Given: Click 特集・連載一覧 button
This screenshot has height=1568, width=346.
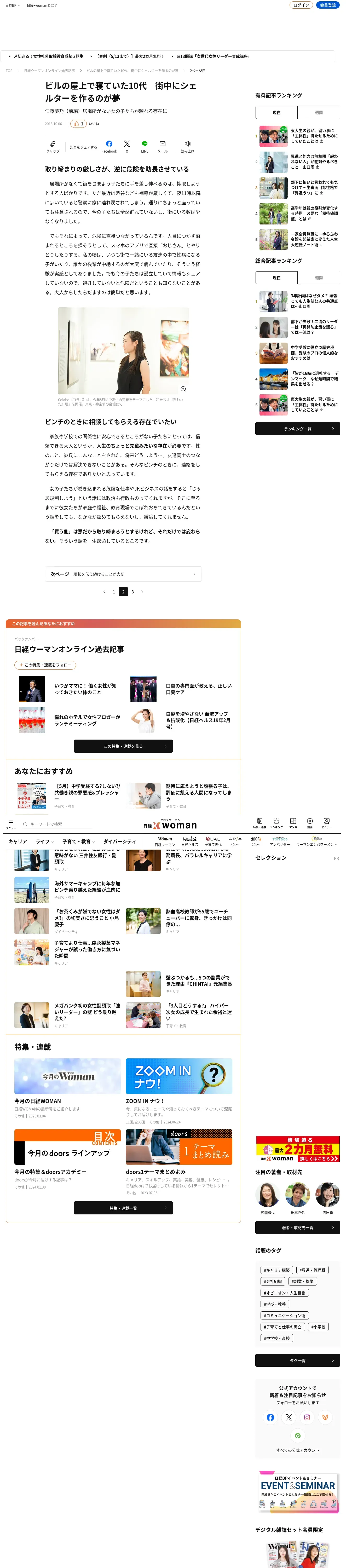Looking at the screenshot, I should pyautogui.click(x=123, y=1208).
